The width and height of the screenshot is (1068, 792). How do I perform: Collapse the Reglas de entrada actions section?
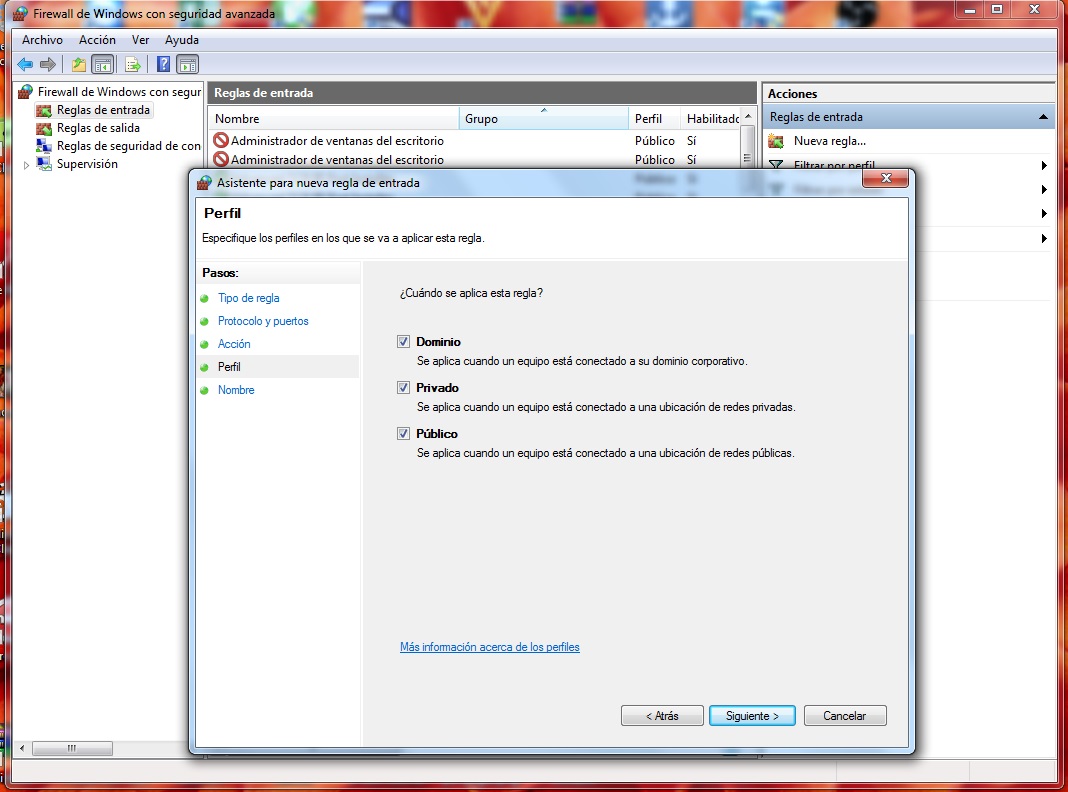point(1043,117)
